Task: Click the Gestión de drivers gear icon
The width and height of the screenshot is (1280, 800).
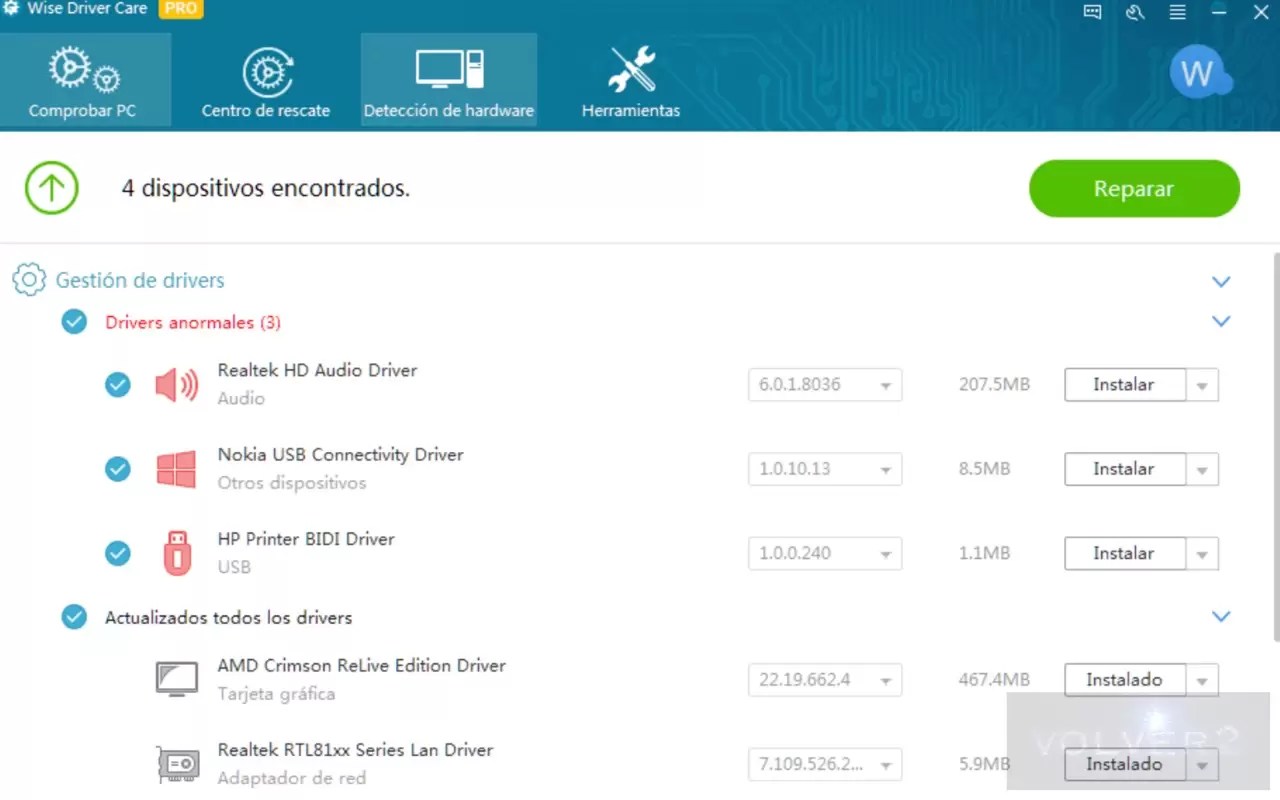Action: pos(29,280)
